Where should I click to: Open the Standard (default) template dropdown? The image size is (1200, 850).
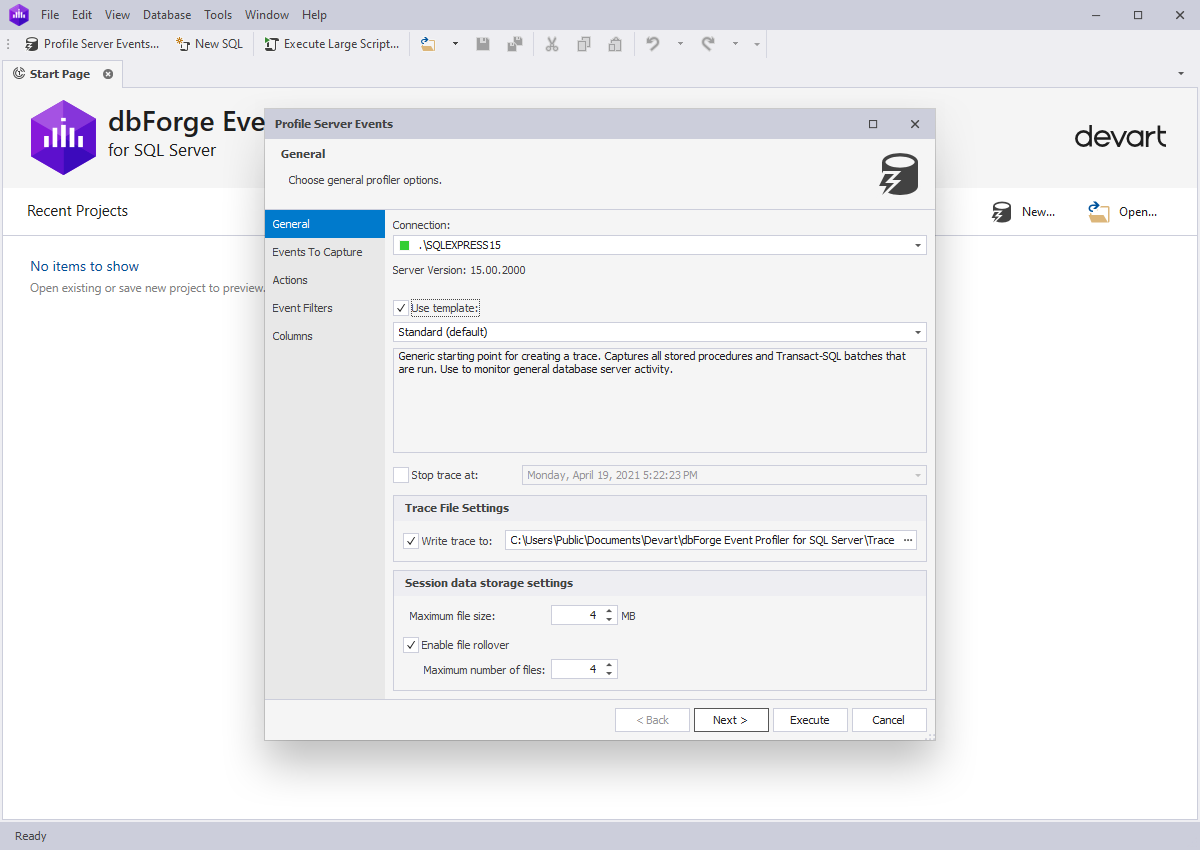[x=917, y=331]
